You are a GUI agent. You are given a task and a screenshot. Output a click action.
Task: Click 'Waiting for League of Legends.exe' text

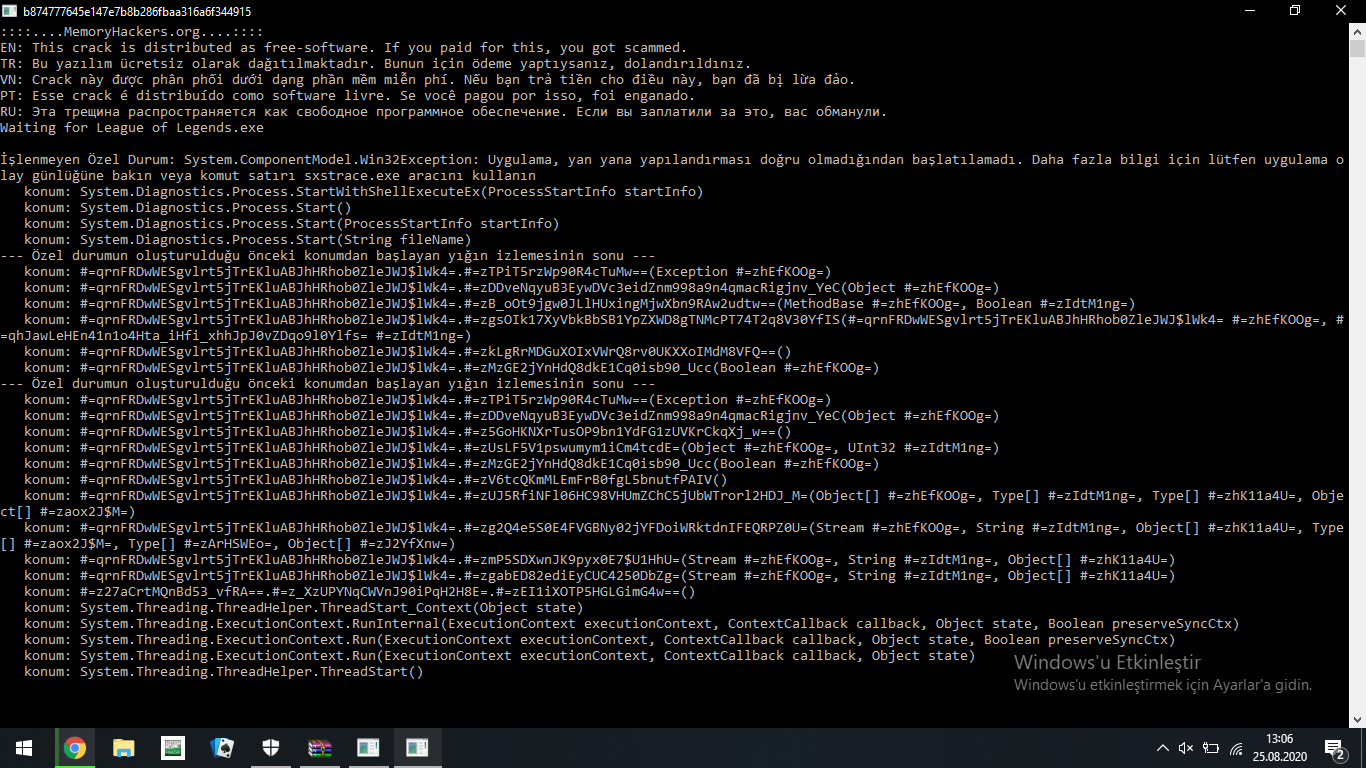pyautogui.click(x=132, y=128)
